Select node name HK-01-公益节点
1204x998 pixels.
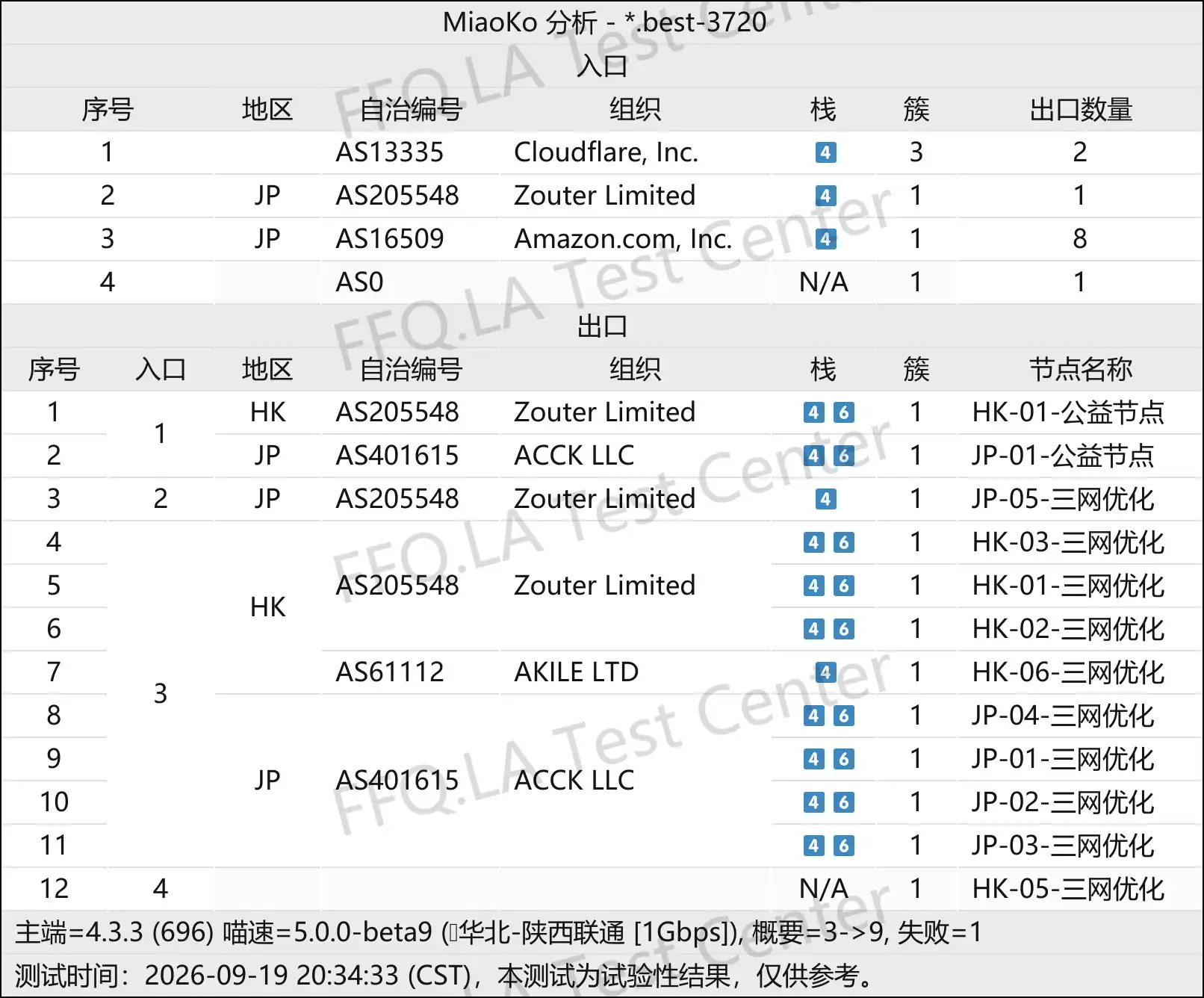(x=1068, y=412)
